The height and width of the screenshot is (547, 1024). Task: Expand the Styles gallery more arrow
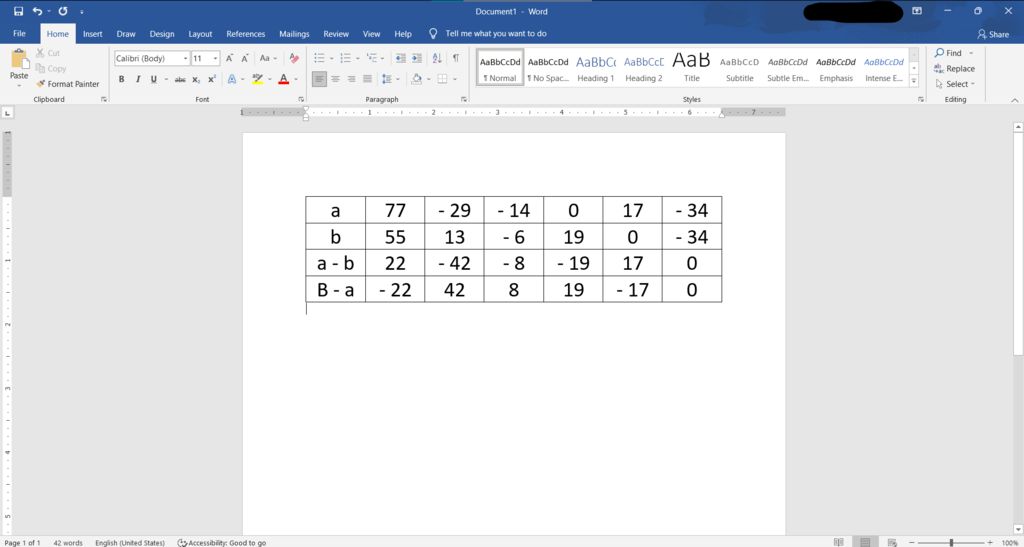point(914,82)
